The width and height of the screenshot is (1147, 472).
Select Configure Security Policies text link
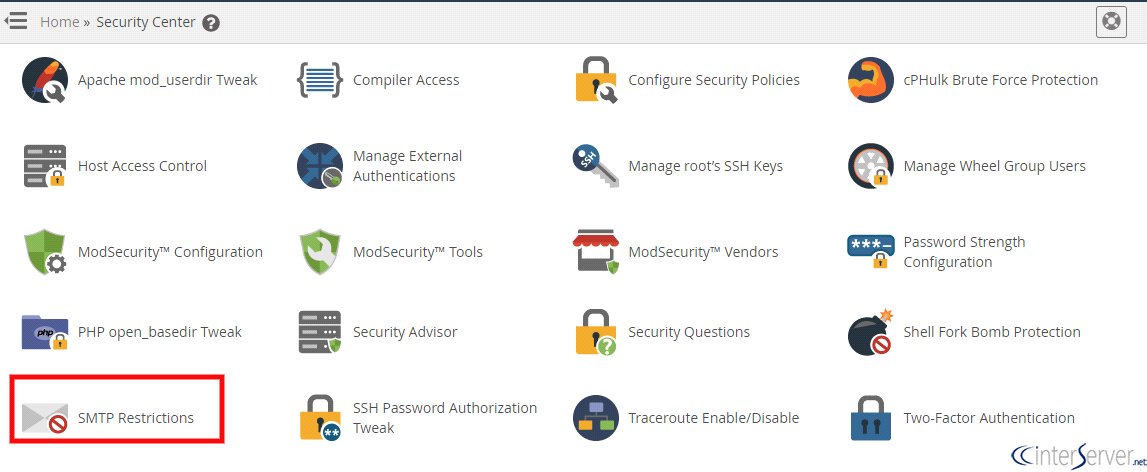714,80
